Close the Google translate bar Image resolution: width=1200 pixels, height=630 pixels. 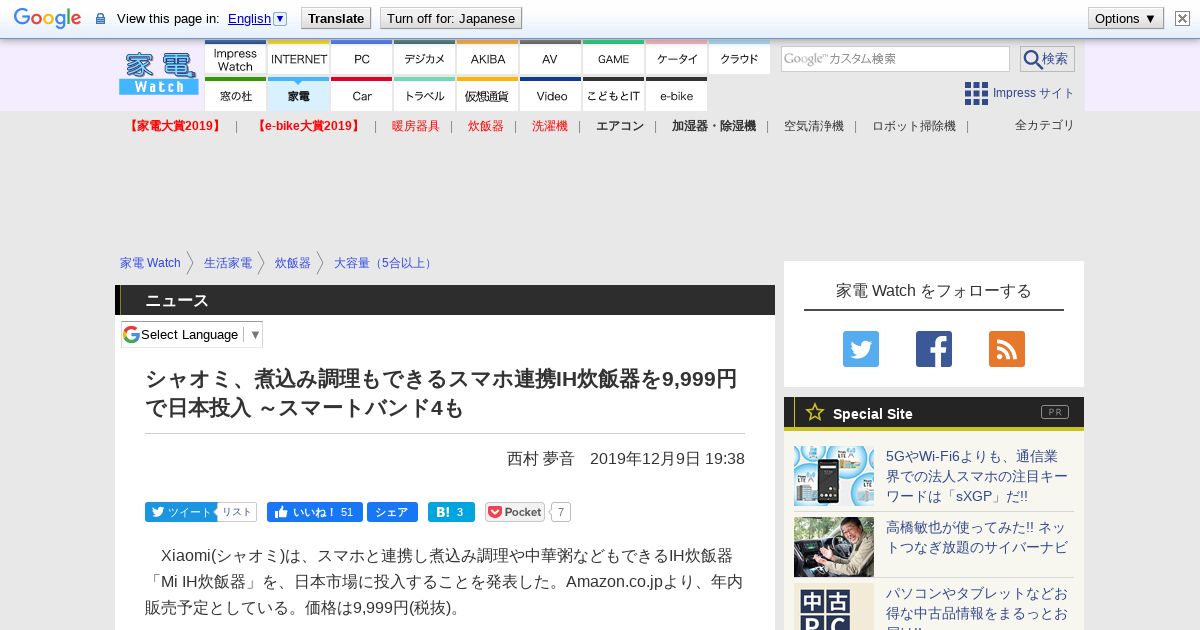pyautogui.click(x=1182, y=18)
